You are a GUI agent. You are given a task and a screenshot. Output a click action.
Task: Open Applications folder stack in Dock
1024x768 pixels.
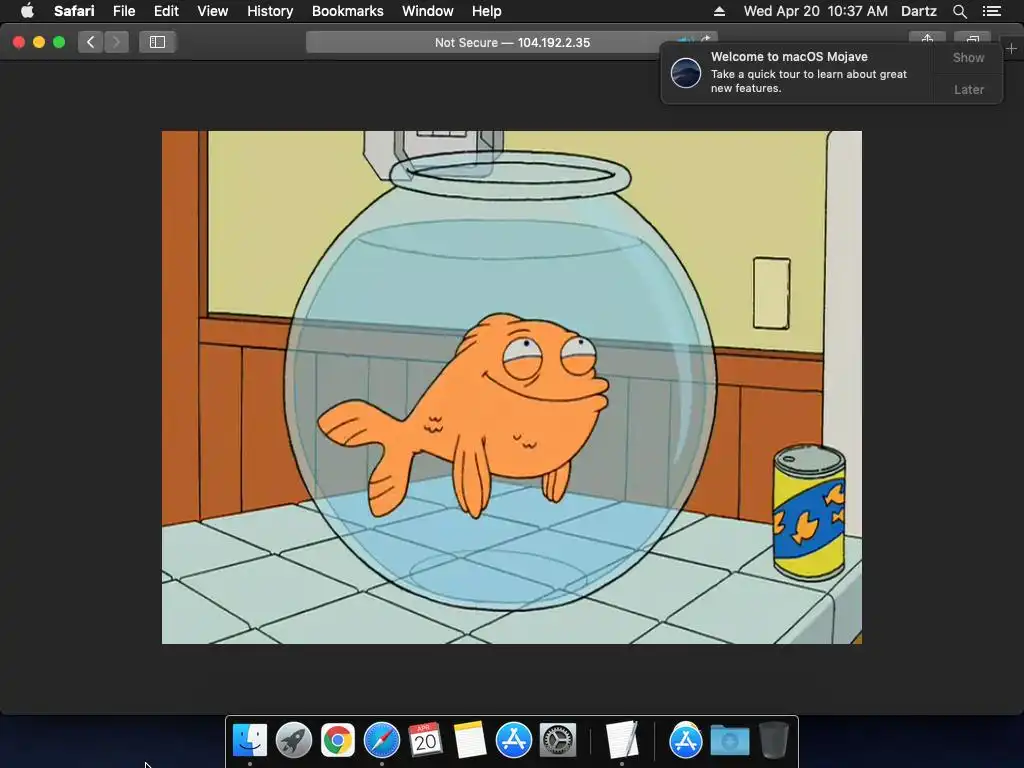[686, 741]
